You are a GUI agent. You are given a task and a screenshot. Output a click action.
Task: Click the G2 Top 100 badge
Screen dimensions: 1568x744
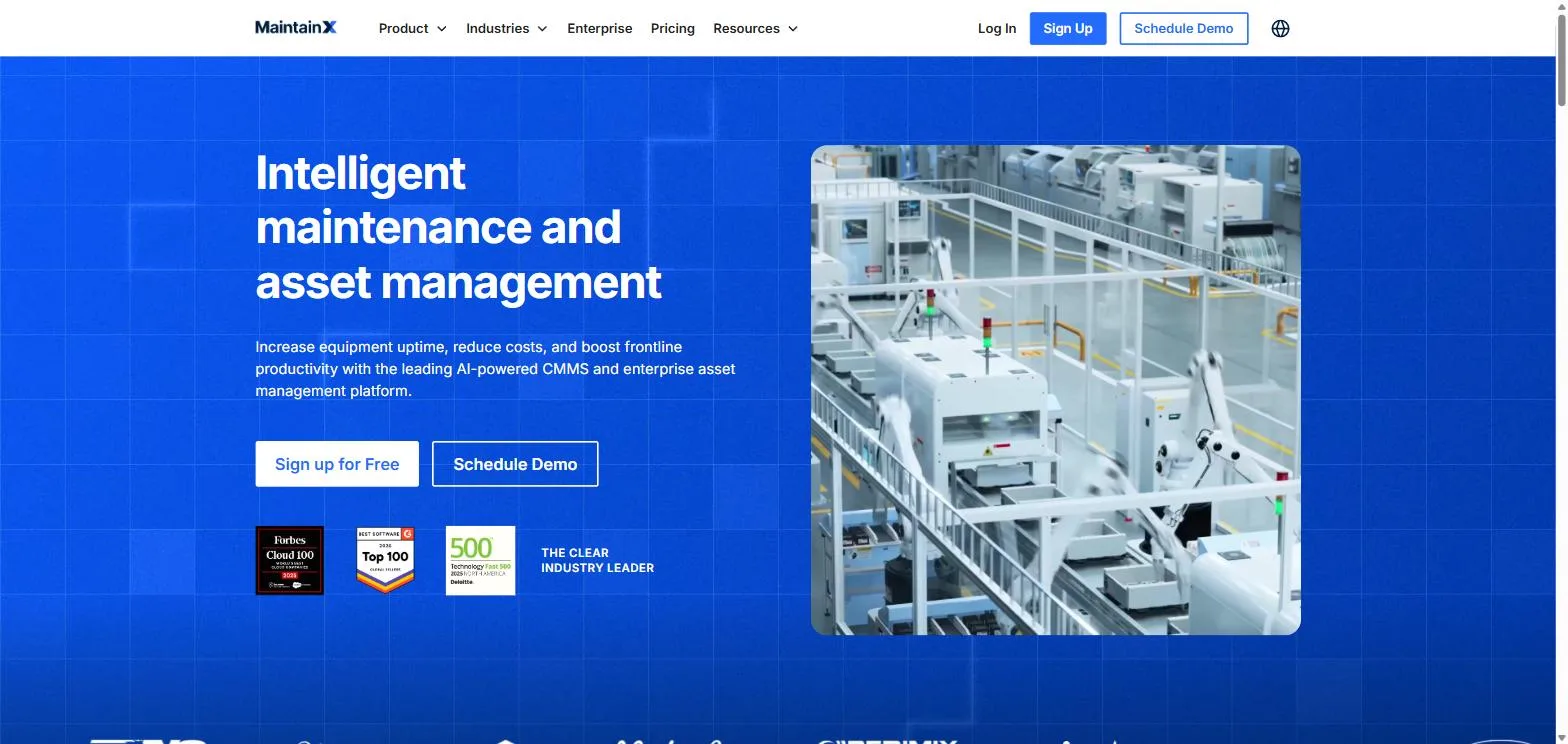[385, 561]
